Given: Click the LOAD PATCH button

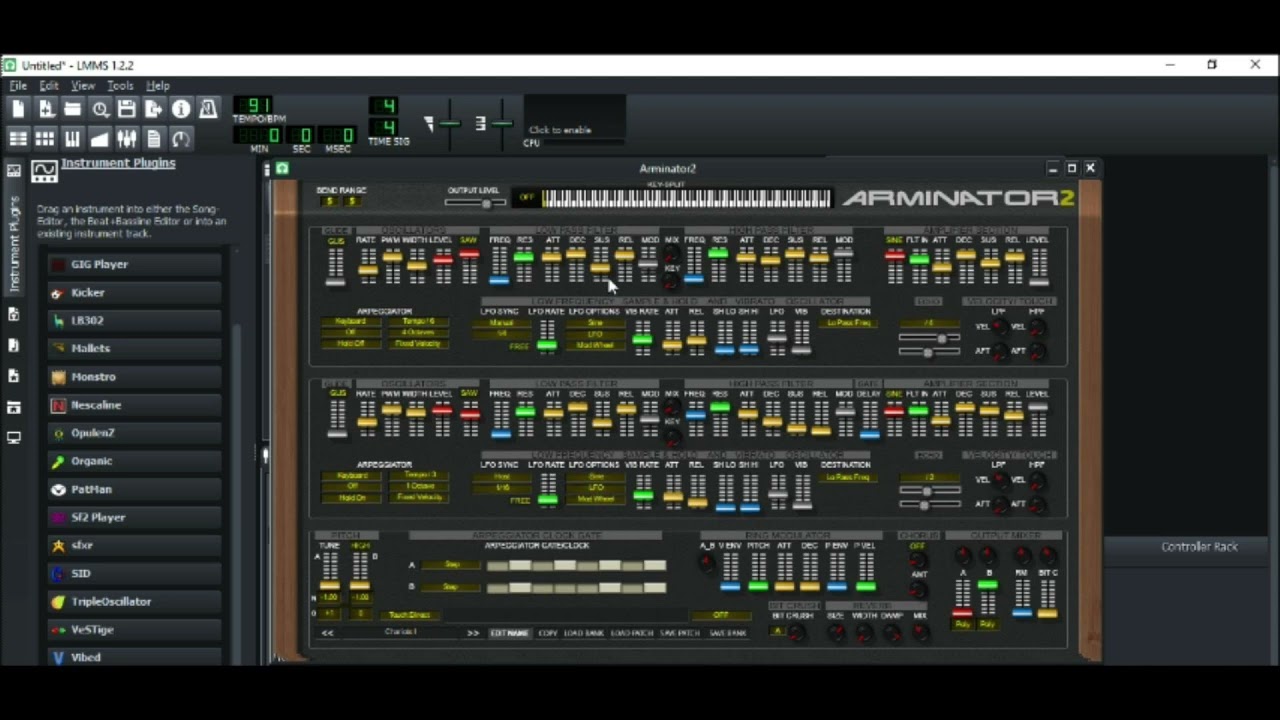Looking at the screenshot, I should coord(632,633).
